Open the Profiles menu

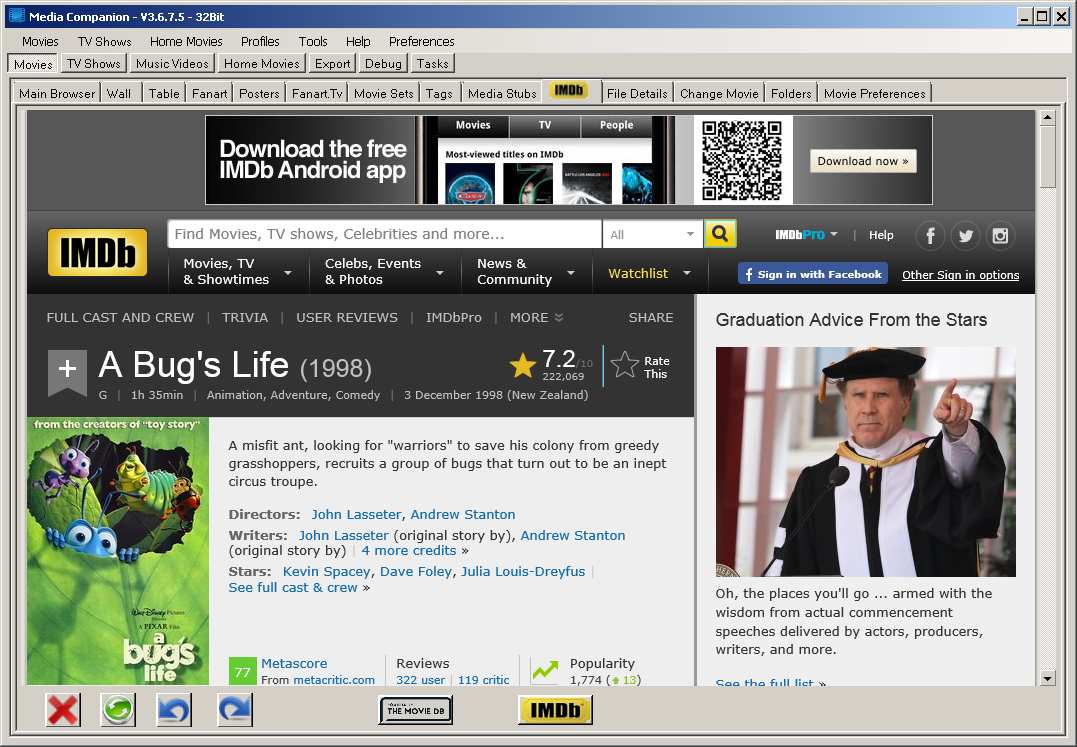[x=260, y=41]
